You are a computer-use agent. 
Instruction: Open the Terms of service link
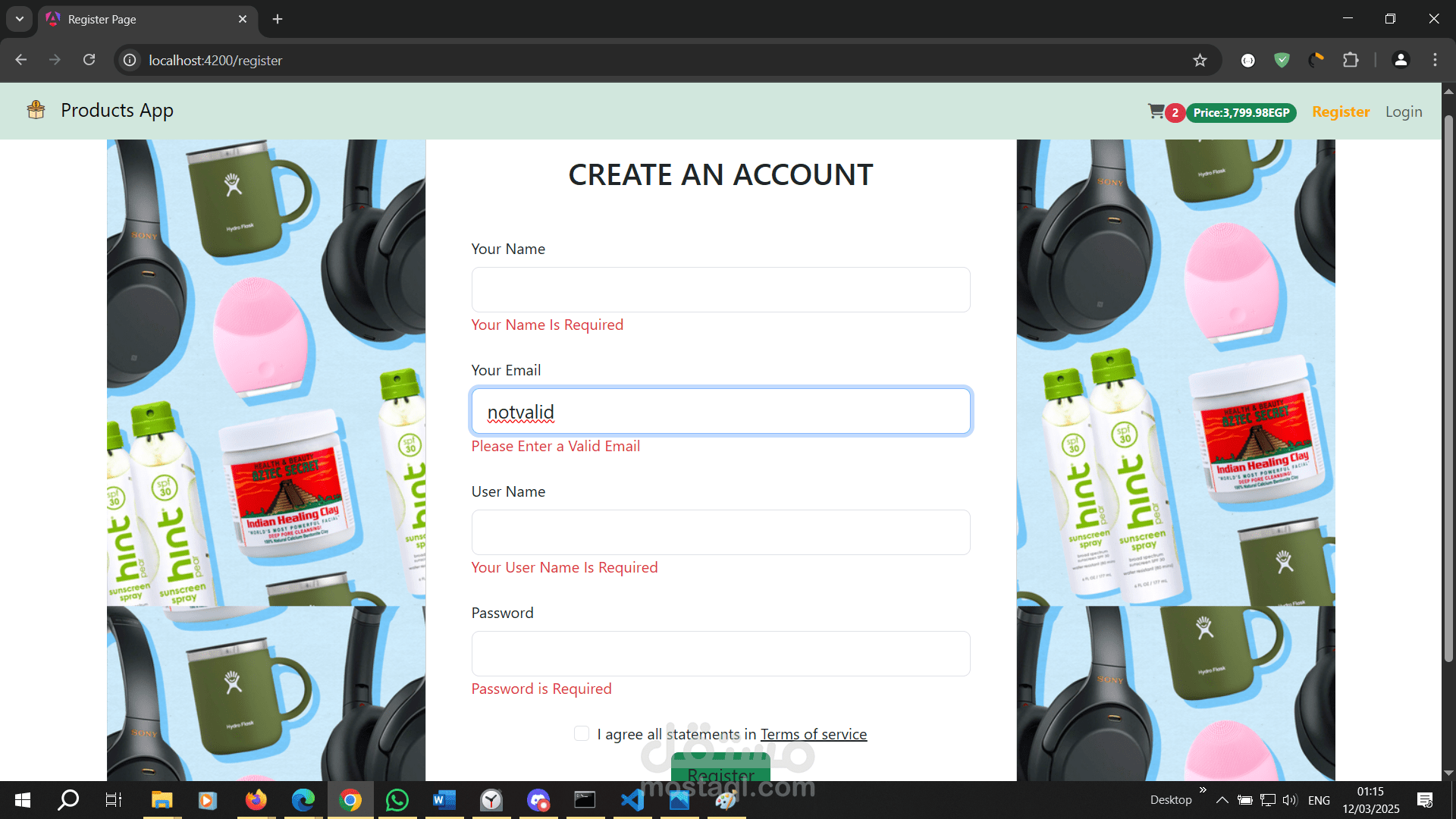click(813, 734)
